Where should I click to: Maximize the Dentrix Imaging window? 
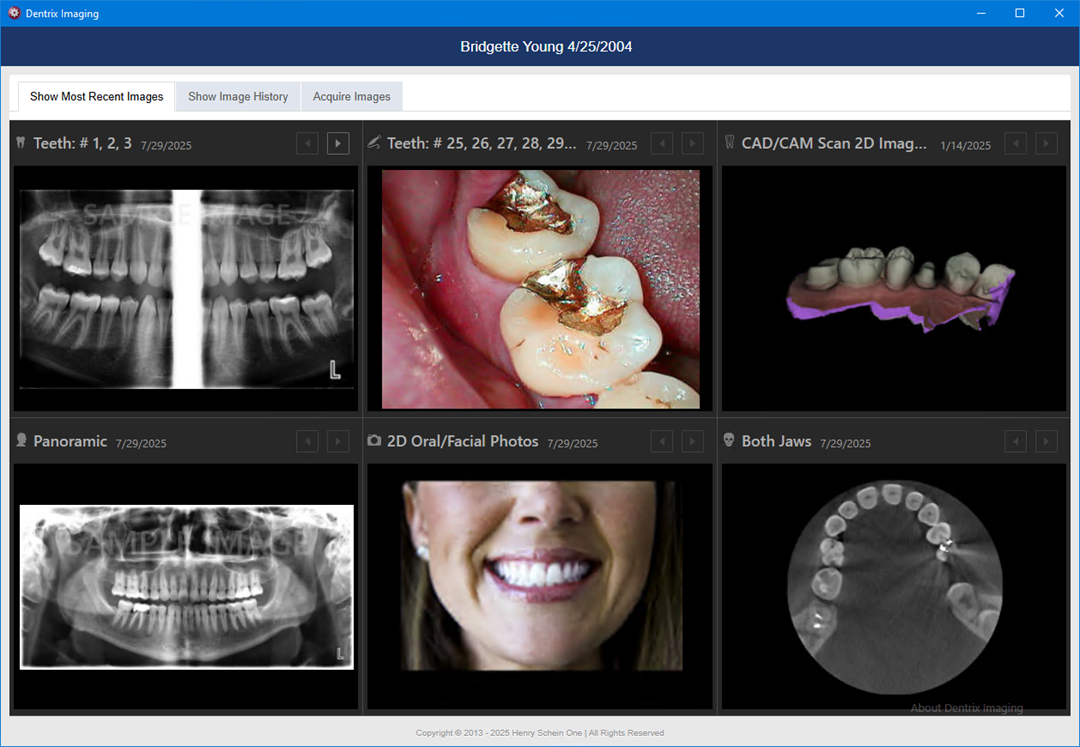[x=1020, y=13]
